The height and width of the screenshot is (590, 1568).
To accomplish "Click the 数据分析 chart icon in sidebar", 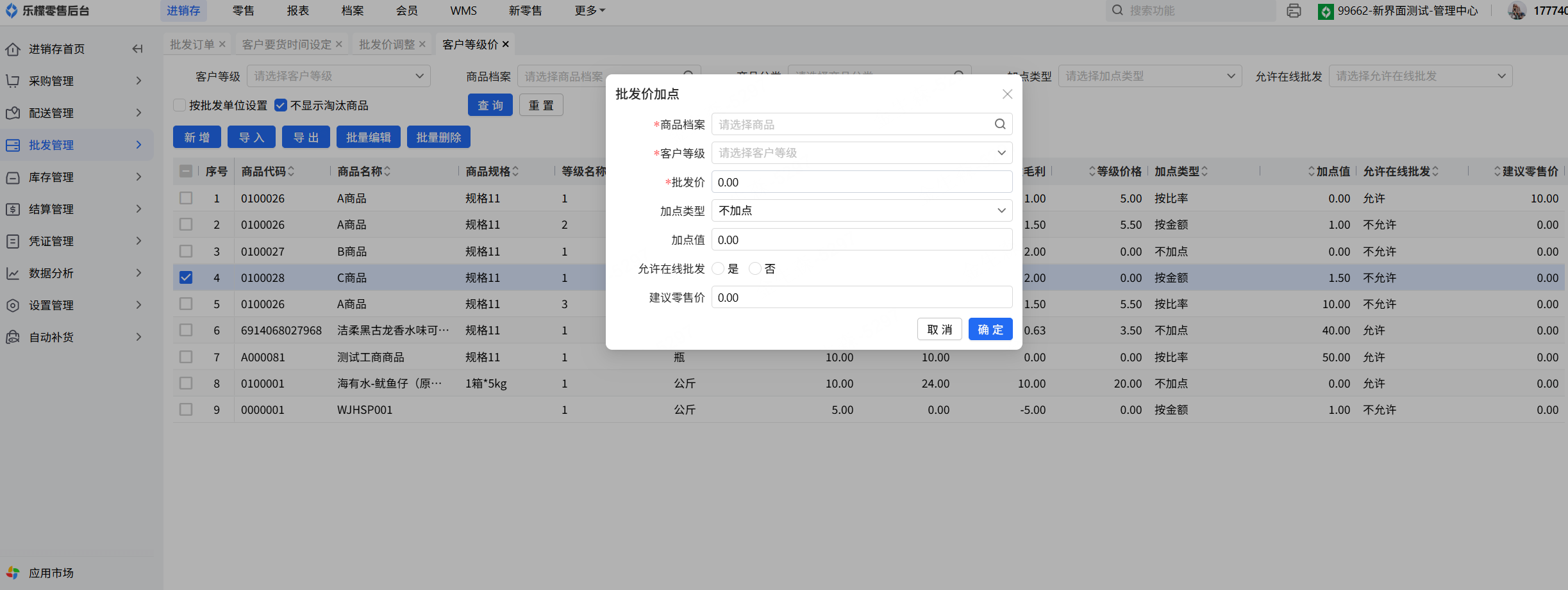I will [13, 274].
